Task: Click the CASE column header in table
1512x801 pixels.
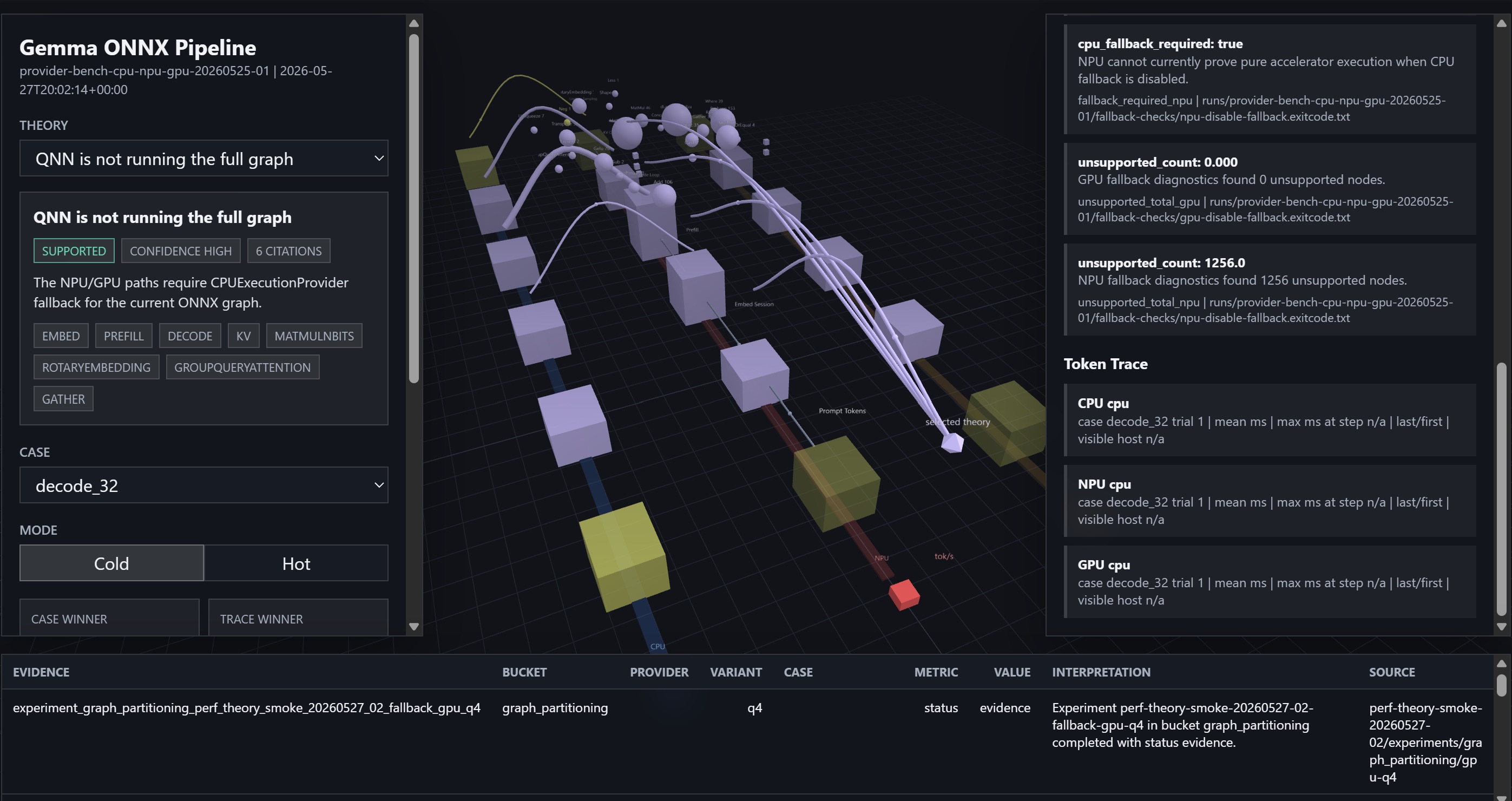Action: point(798,672)
